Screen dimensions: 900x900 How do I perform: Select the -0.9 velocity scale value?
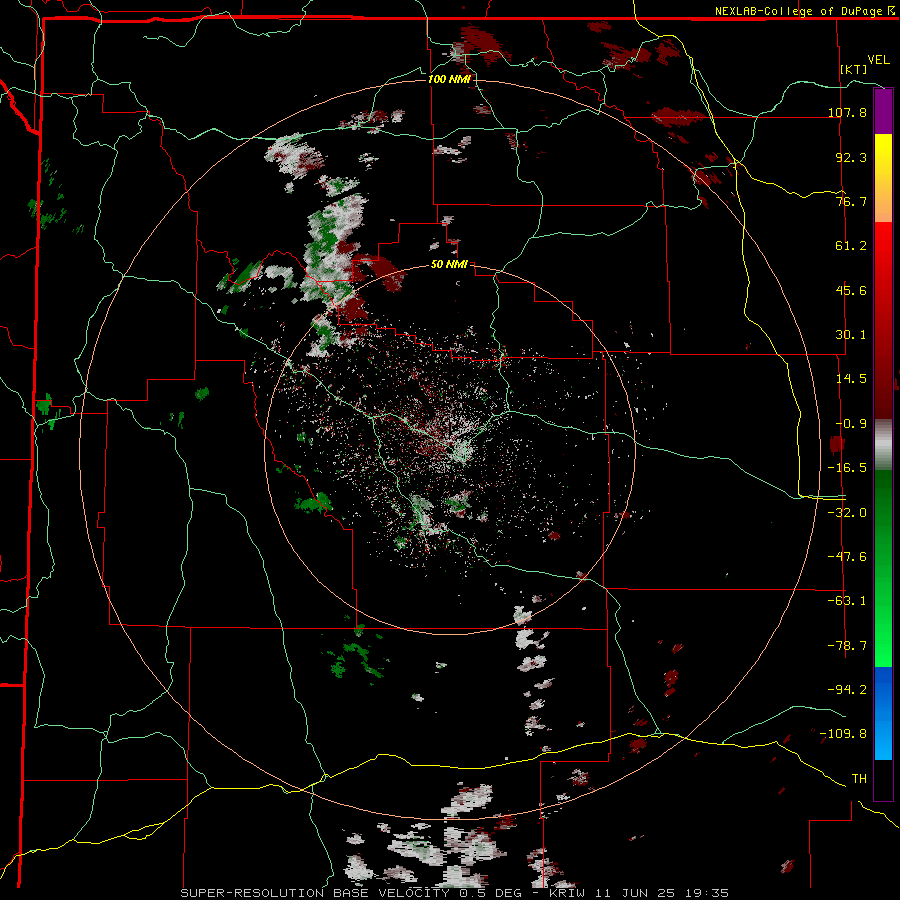(x=851, y=424)
